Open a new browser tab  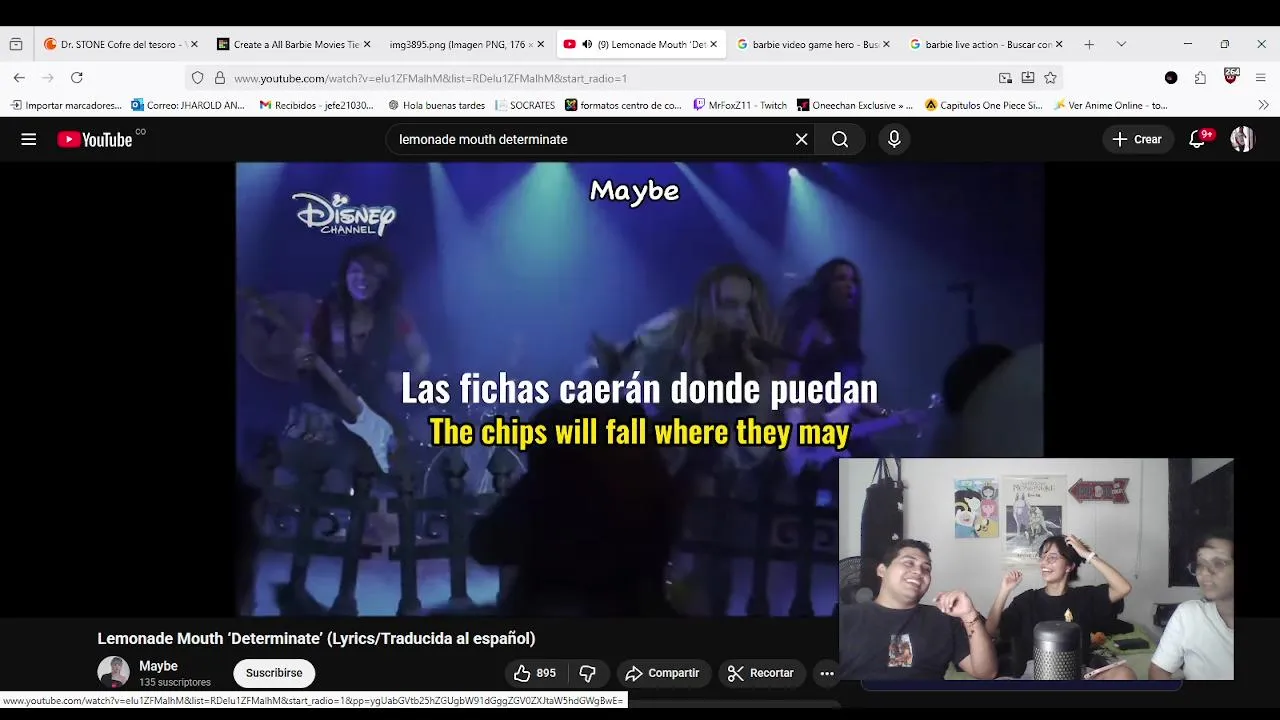click(1089, 44)
